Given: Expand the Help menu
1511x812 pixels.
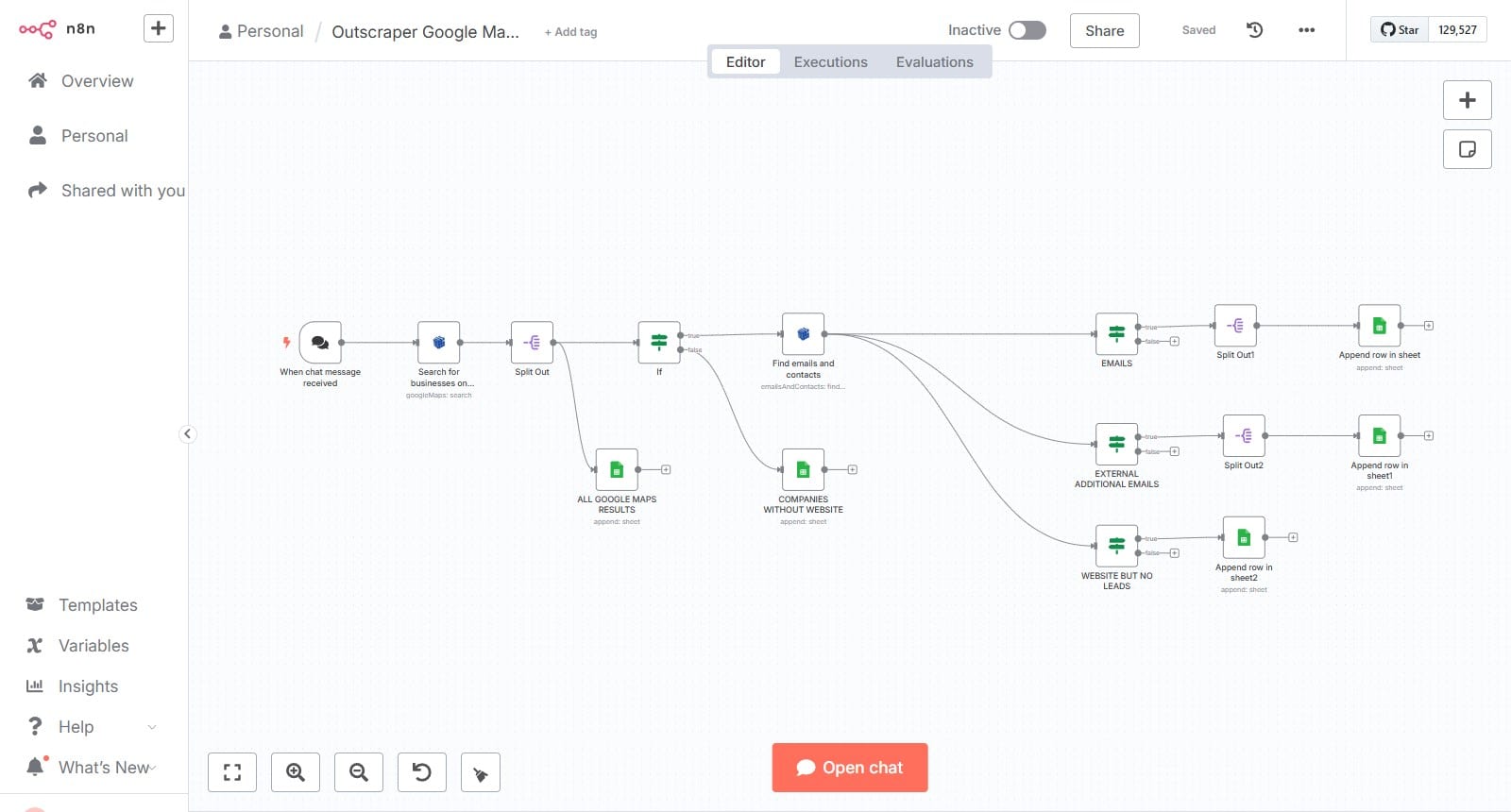Looking at the screenshot, I should [93, 727].
